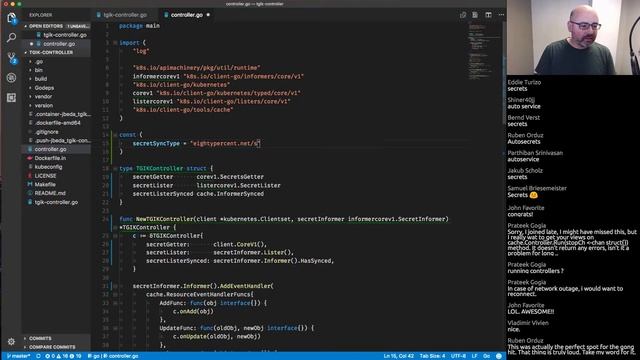Image resolution: width=640 pixels, height=360 pixels.
Task: Select the controller.go editor tab
Action: [187, 15]
